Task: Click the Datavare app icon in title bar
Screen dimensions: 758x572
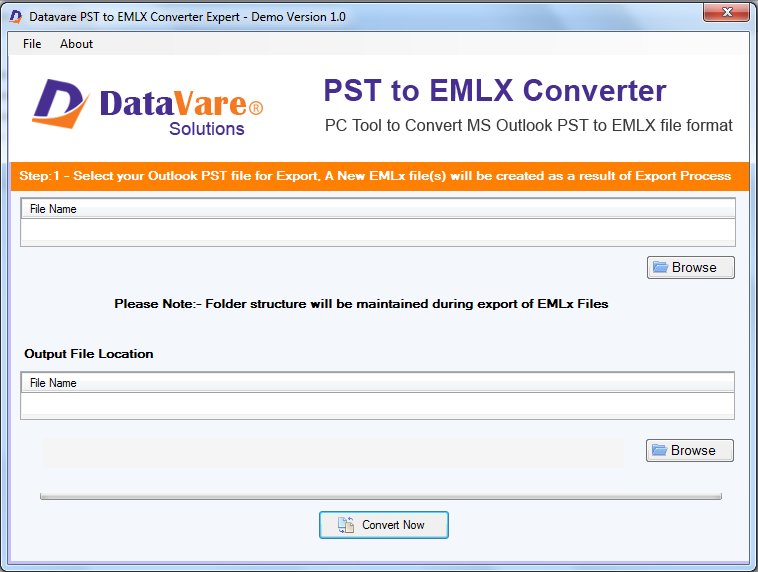Action: pyautogui.click(x=15, y=16)
